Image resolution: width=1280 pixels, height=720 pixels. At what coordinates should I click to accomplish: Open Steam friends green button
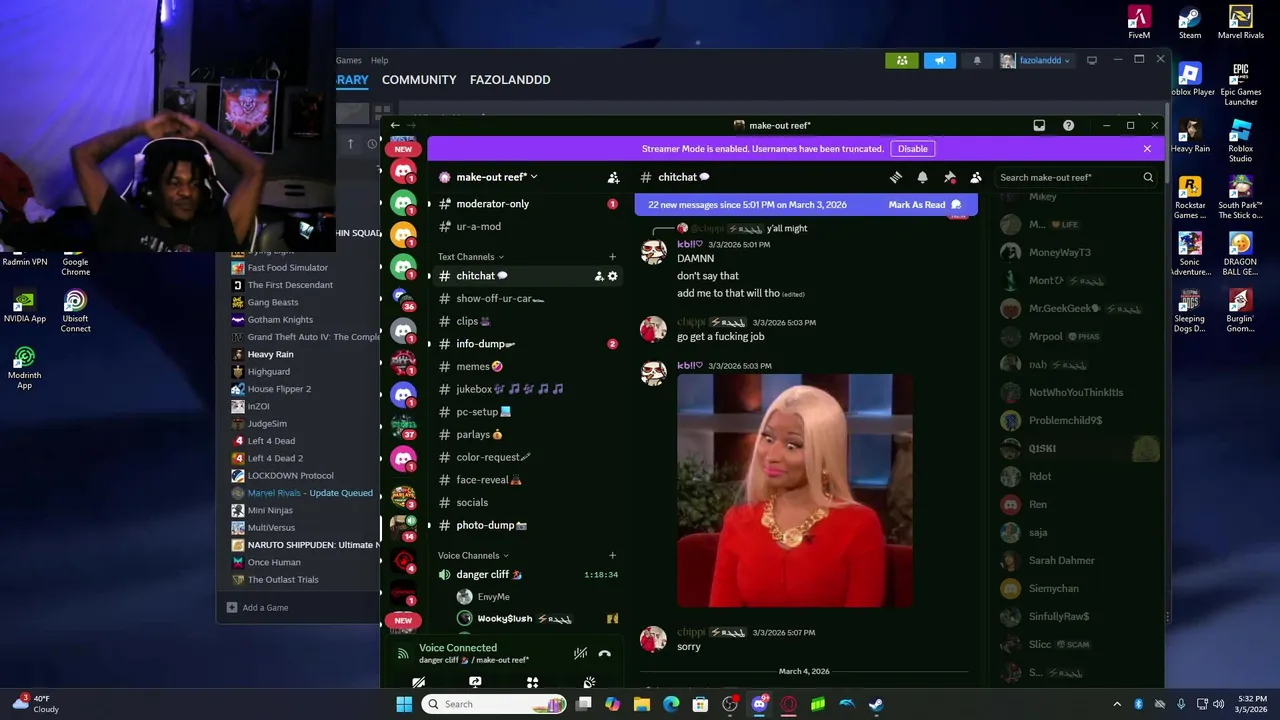[x=902, y=61]
